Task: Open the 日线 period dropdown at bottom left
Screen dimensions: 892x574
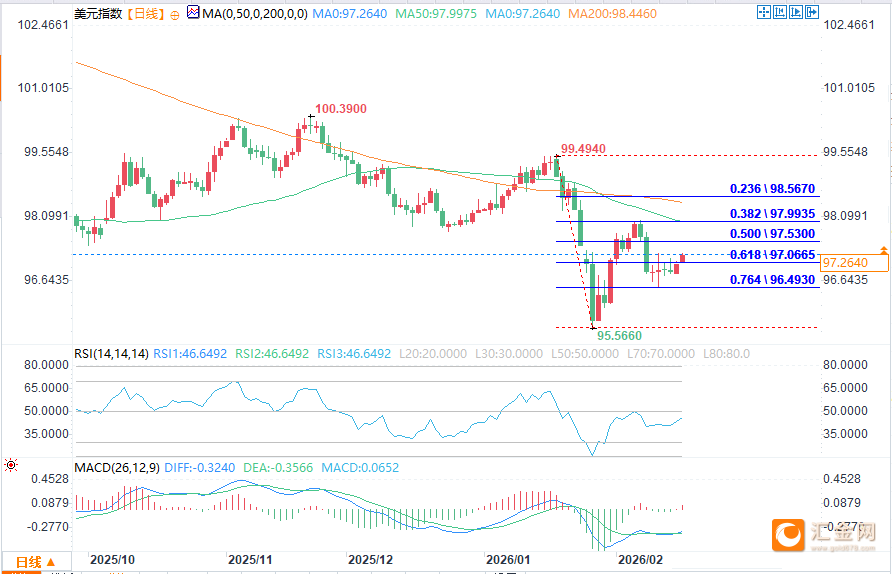Action: (x=36, y=562)
